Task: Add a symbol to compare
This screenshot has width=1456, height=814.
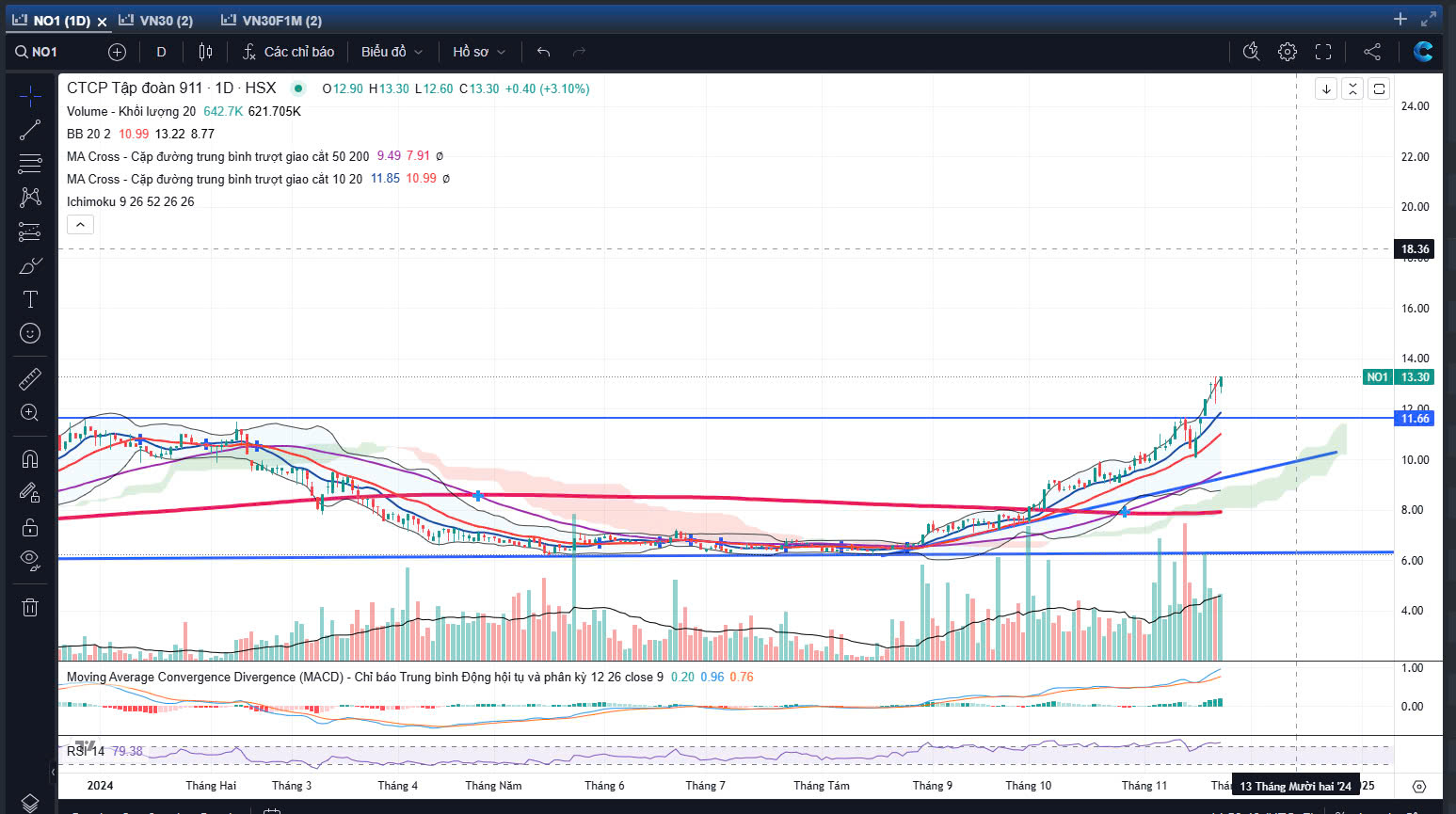Action: (117, 52)
